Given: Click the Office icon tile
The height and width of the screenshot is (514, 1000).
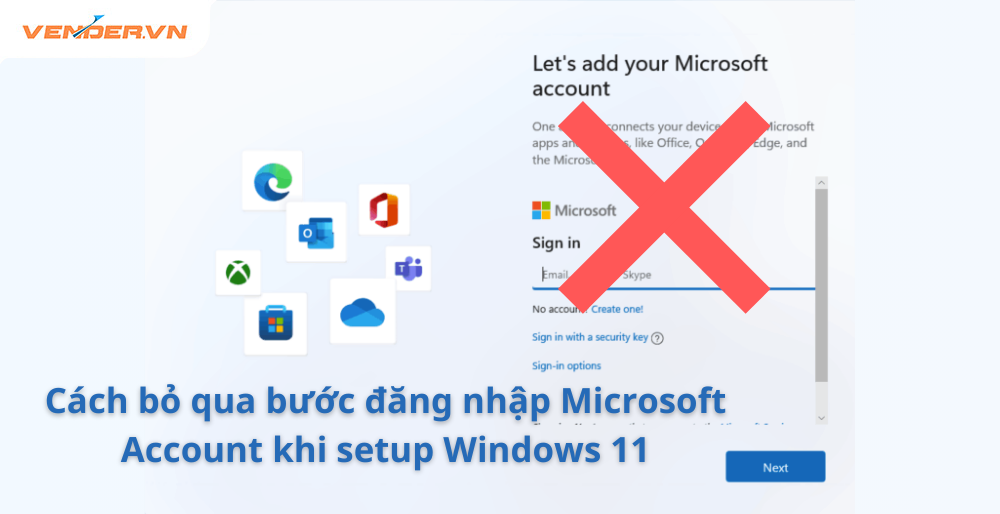Looking at the screenshot, I should pyautogui.click(x=384, y=210).
